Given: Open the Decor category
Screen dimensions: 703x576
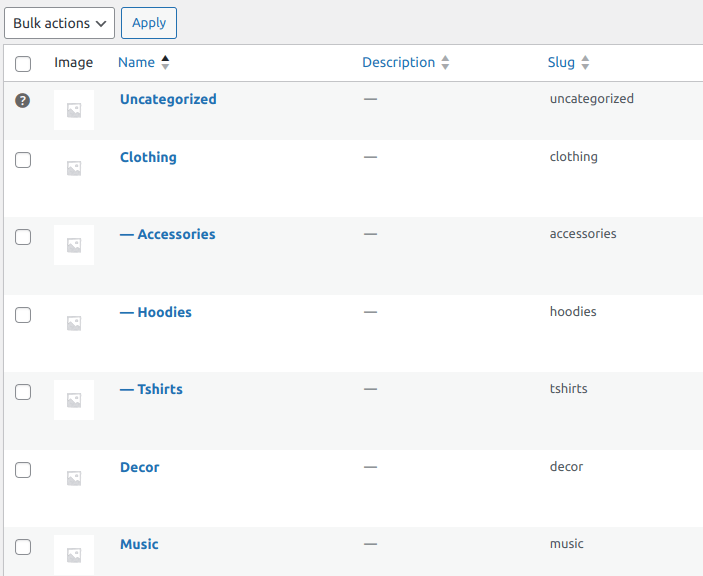Looking at the screenshot, I should point(139,468).
